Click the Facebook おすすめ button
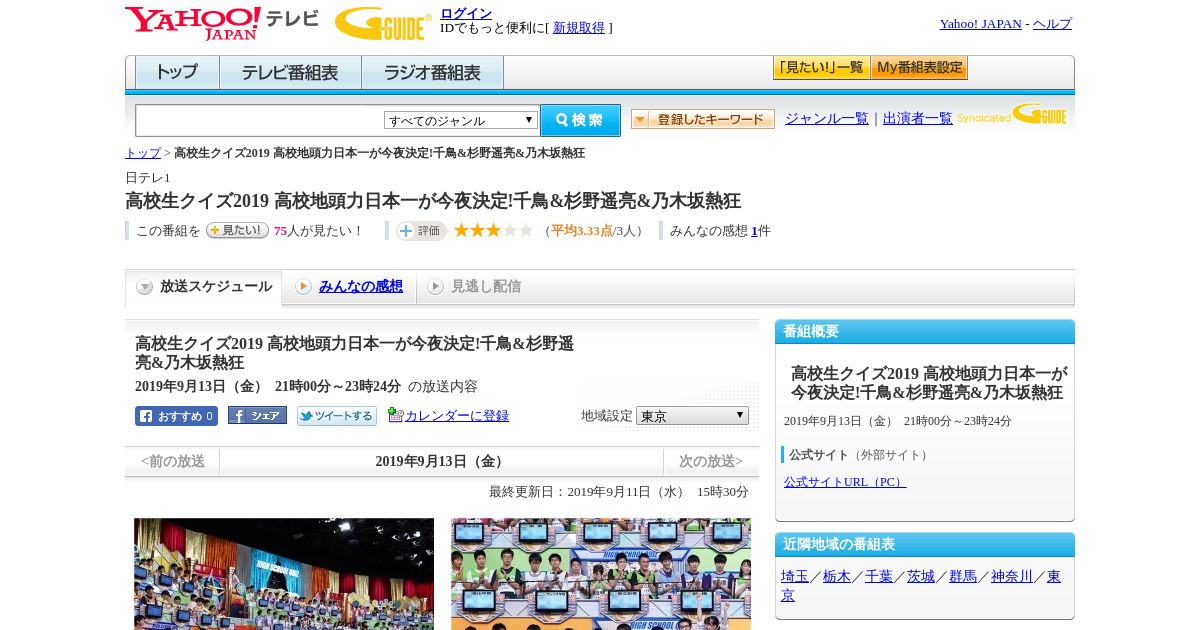The width and height of the screenshot is (1200, 630). point(176,416)
